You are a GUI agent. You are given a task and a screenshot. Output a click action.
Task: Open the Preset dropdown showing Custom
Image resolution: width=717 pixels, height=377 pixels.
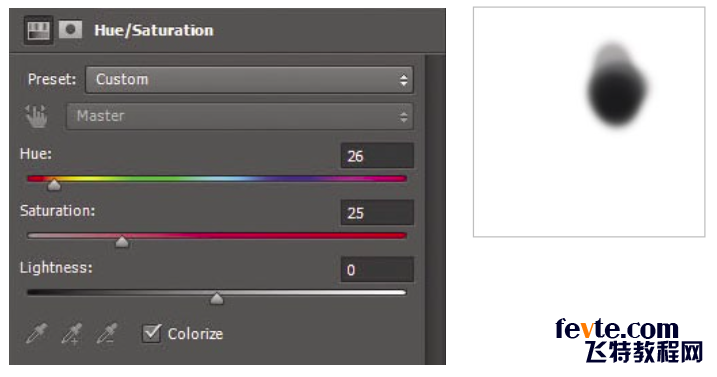(x=249, y=80)
